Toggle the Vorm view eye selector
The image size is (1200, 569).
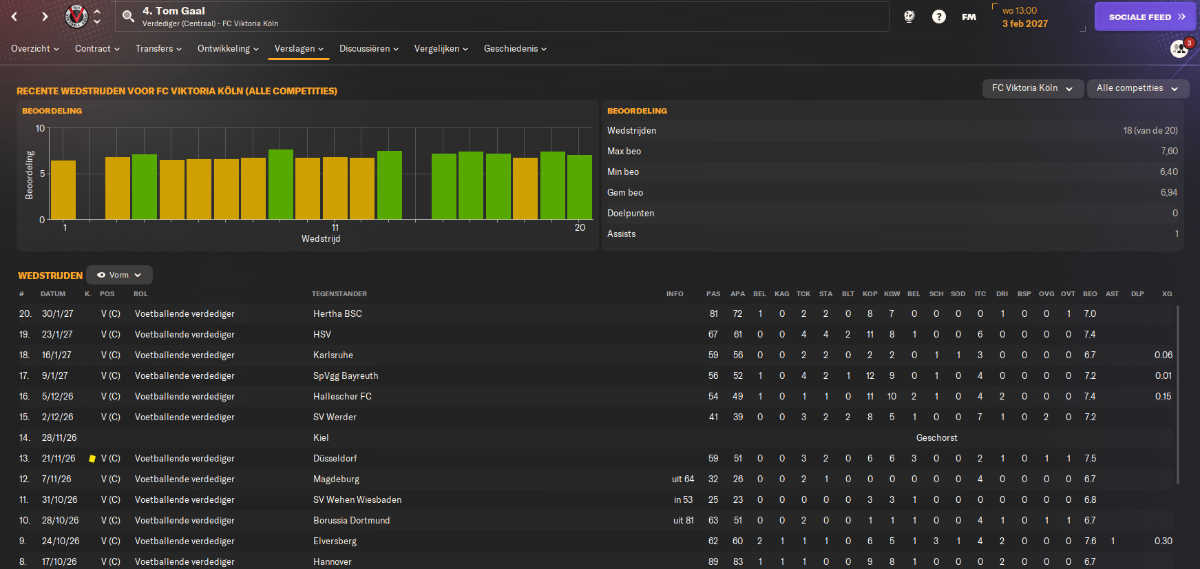click(x=120, y=274)
